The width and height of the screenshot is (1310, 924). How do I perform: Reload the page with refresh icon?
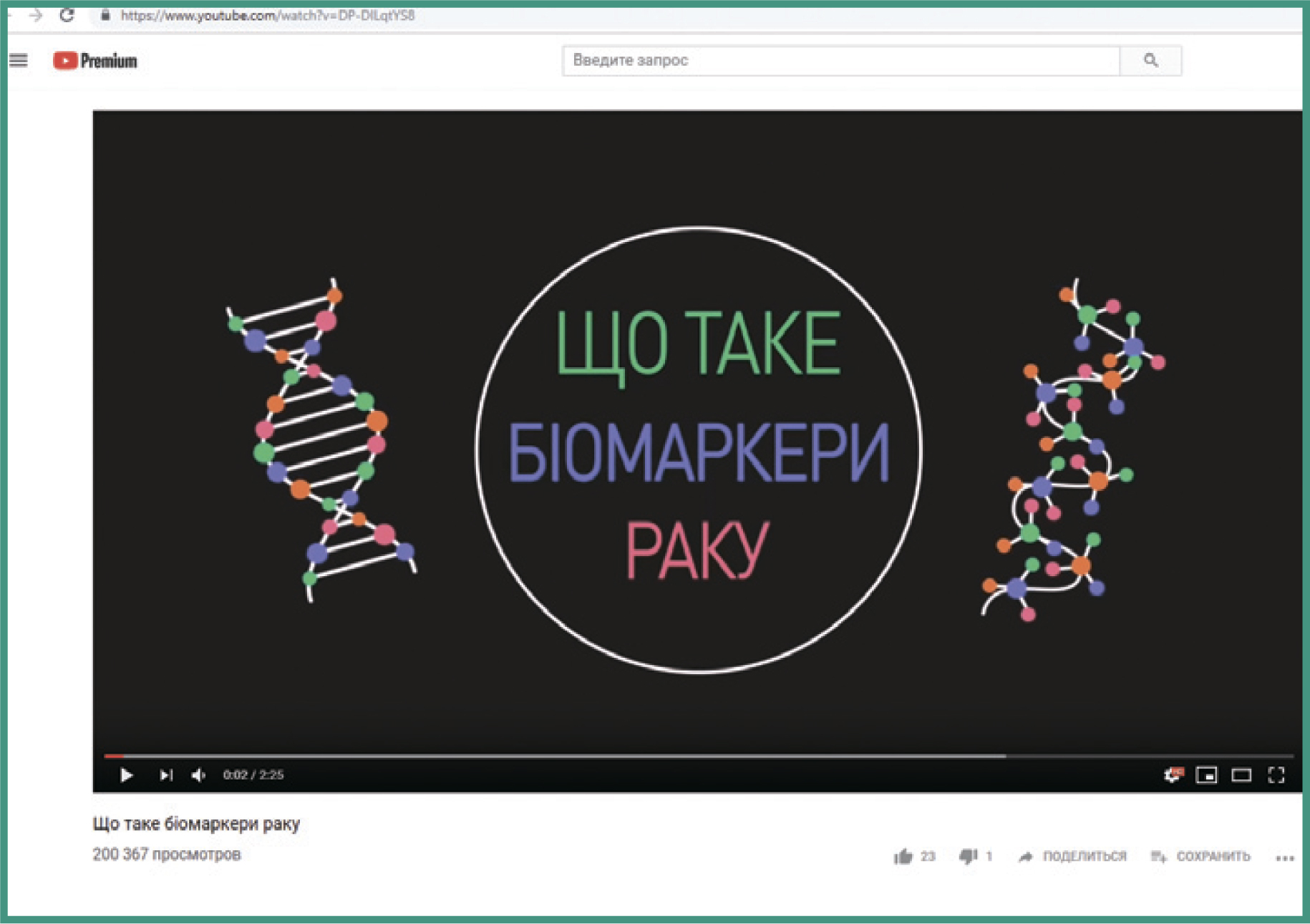point(67,15)
